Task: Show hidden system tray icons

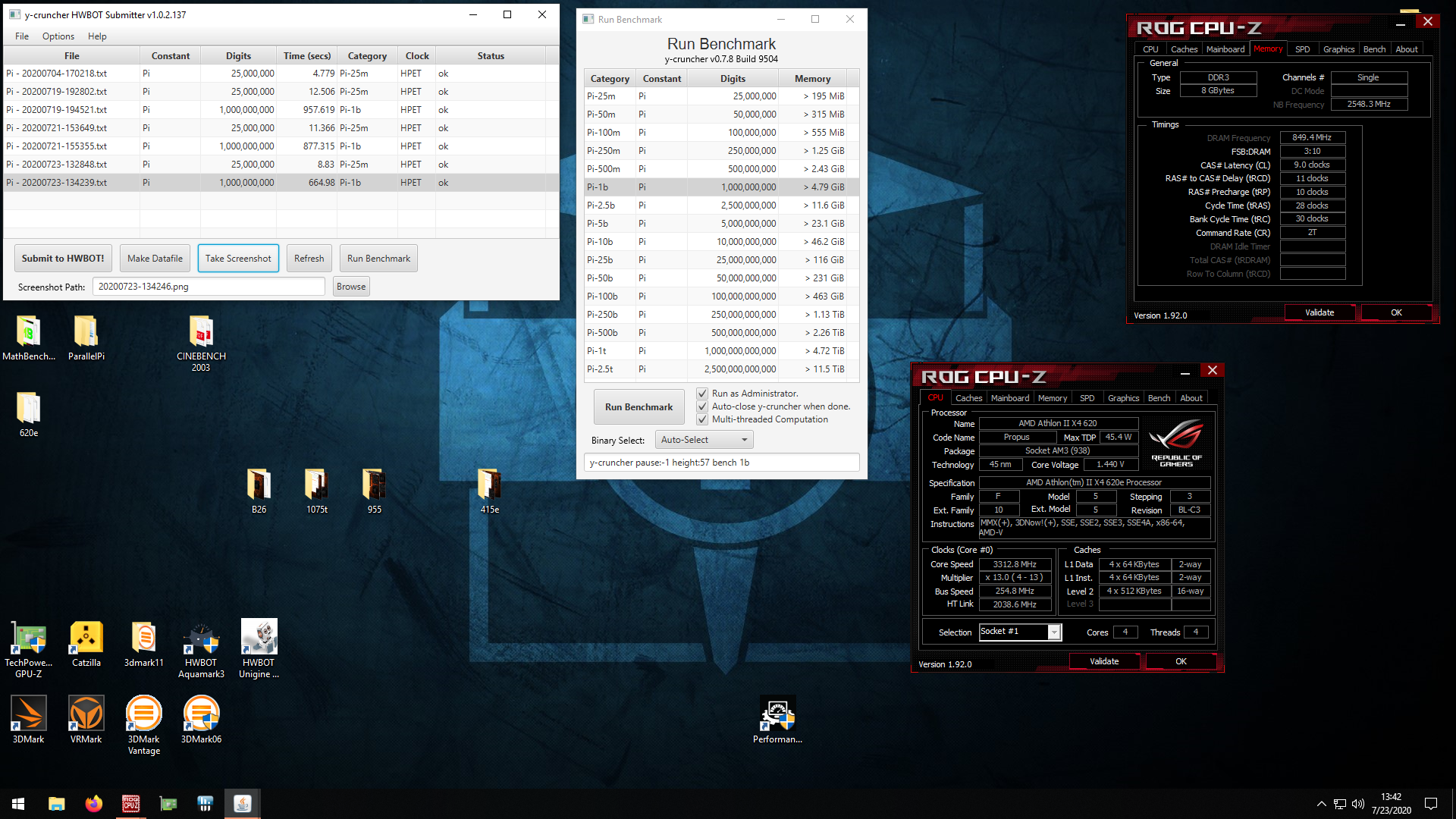Action: click(1321, 804)
